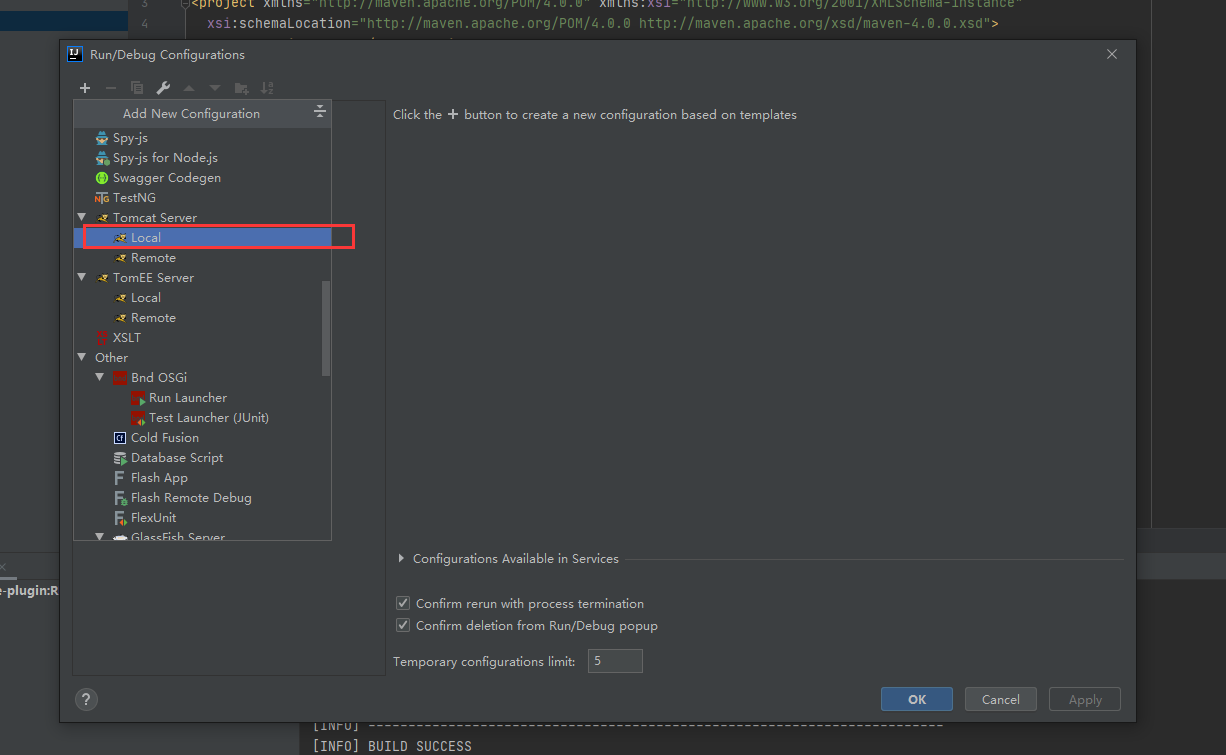Expand Configurations Available in Services

click(401, 558)
